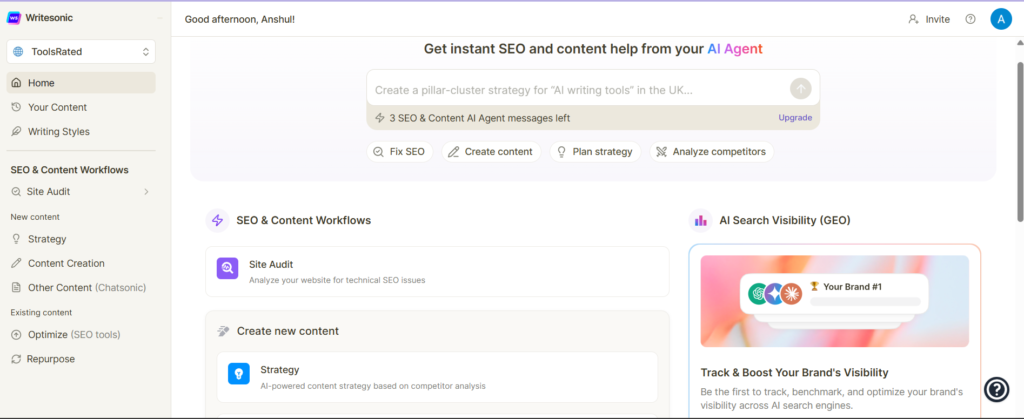Open the Strategy card under Create new content
Viewport: 1024px width, 419px height.
pyautogui.click(x=437, y=377)
